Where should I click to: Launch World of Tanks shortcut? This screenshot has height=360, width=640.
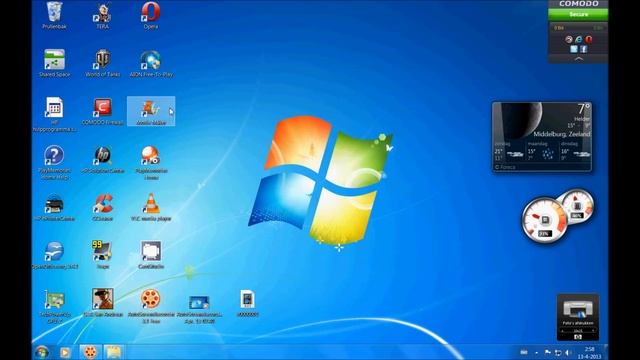pyautogui.click(x=102, y=63)
